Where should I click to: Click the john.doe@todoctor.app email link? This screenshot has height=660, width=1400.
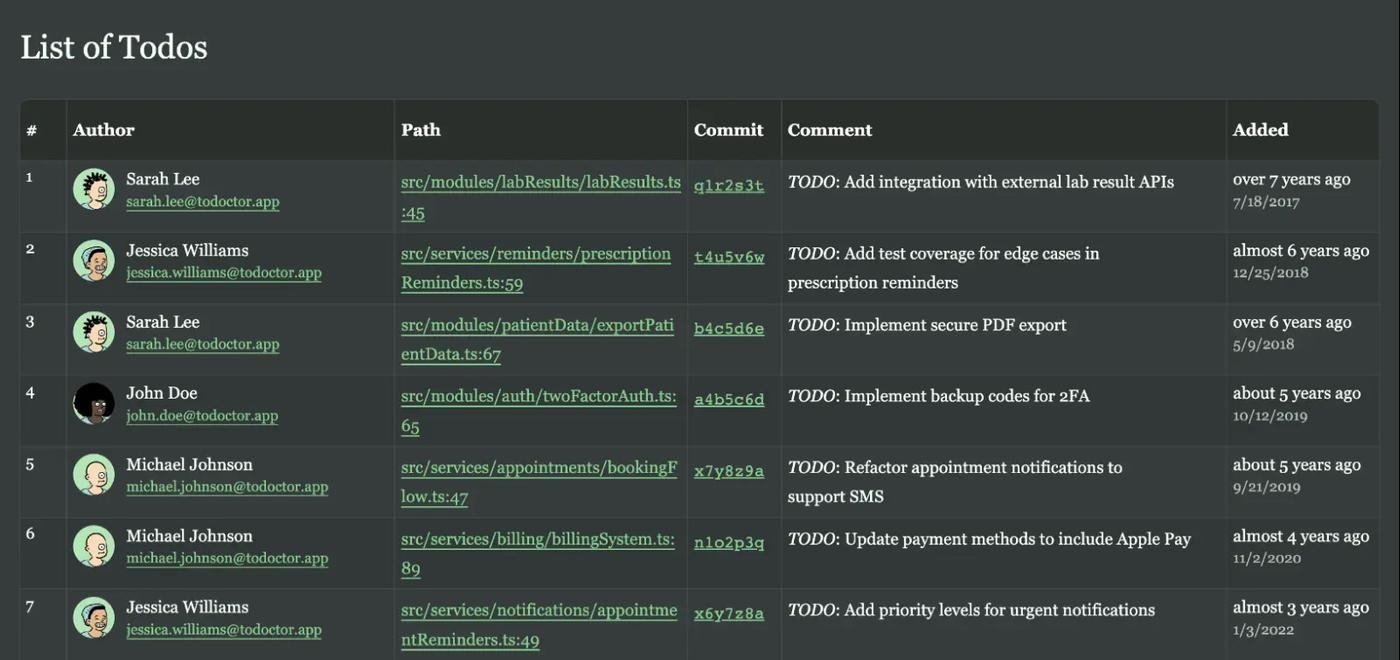click(202, 416)
